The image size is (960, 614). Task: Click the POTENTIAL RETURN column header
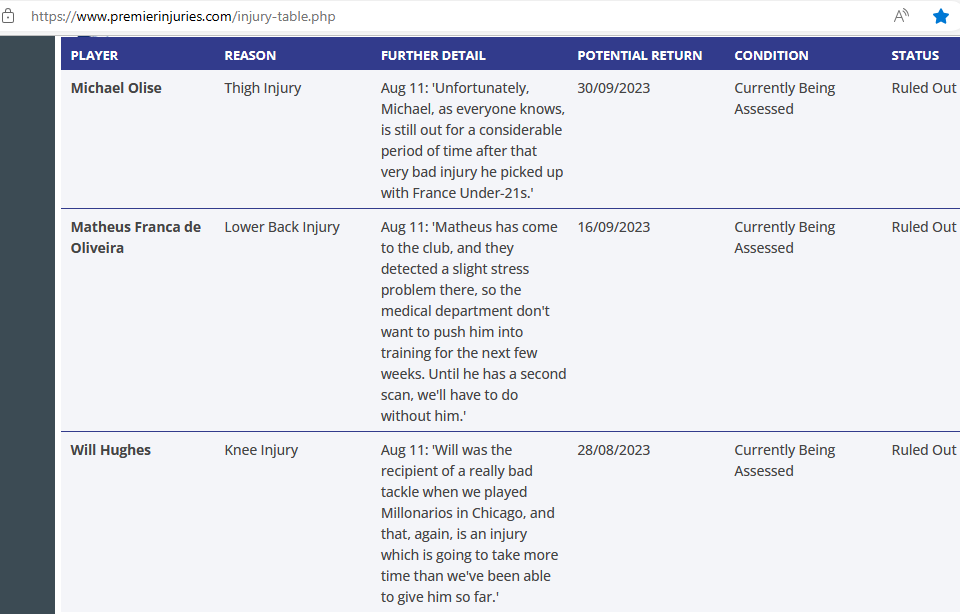[x=640, y=55]
